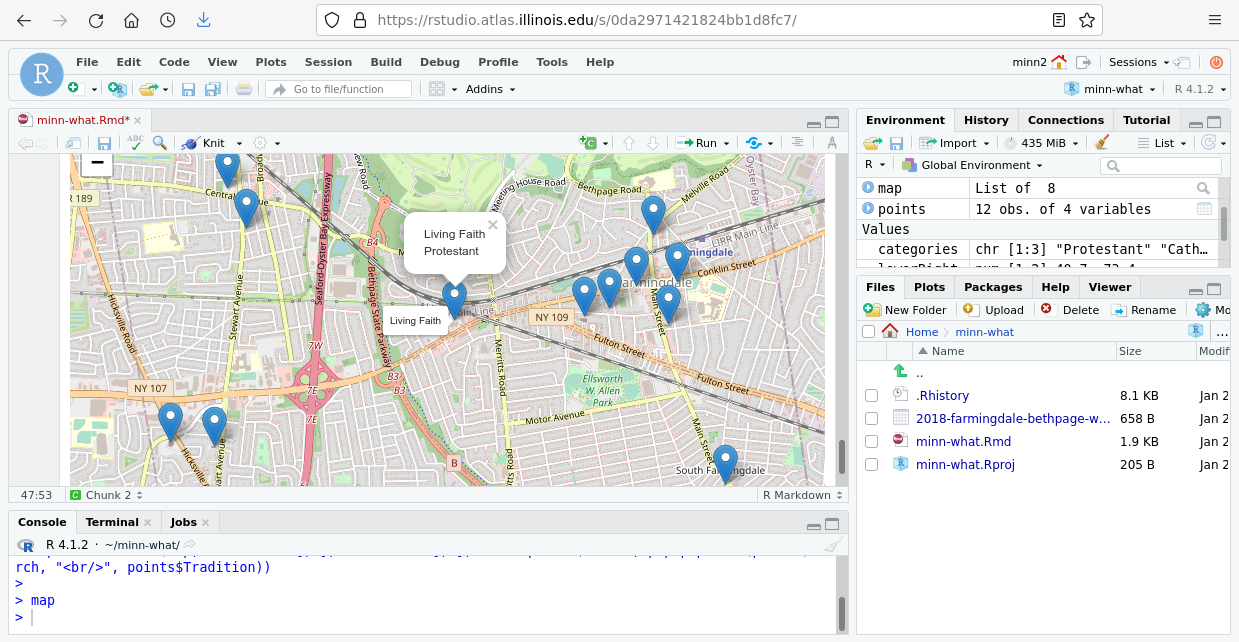Click the Go to file/function field
1239x642 pixels.
pyautogui.click(x=340, y=89)
